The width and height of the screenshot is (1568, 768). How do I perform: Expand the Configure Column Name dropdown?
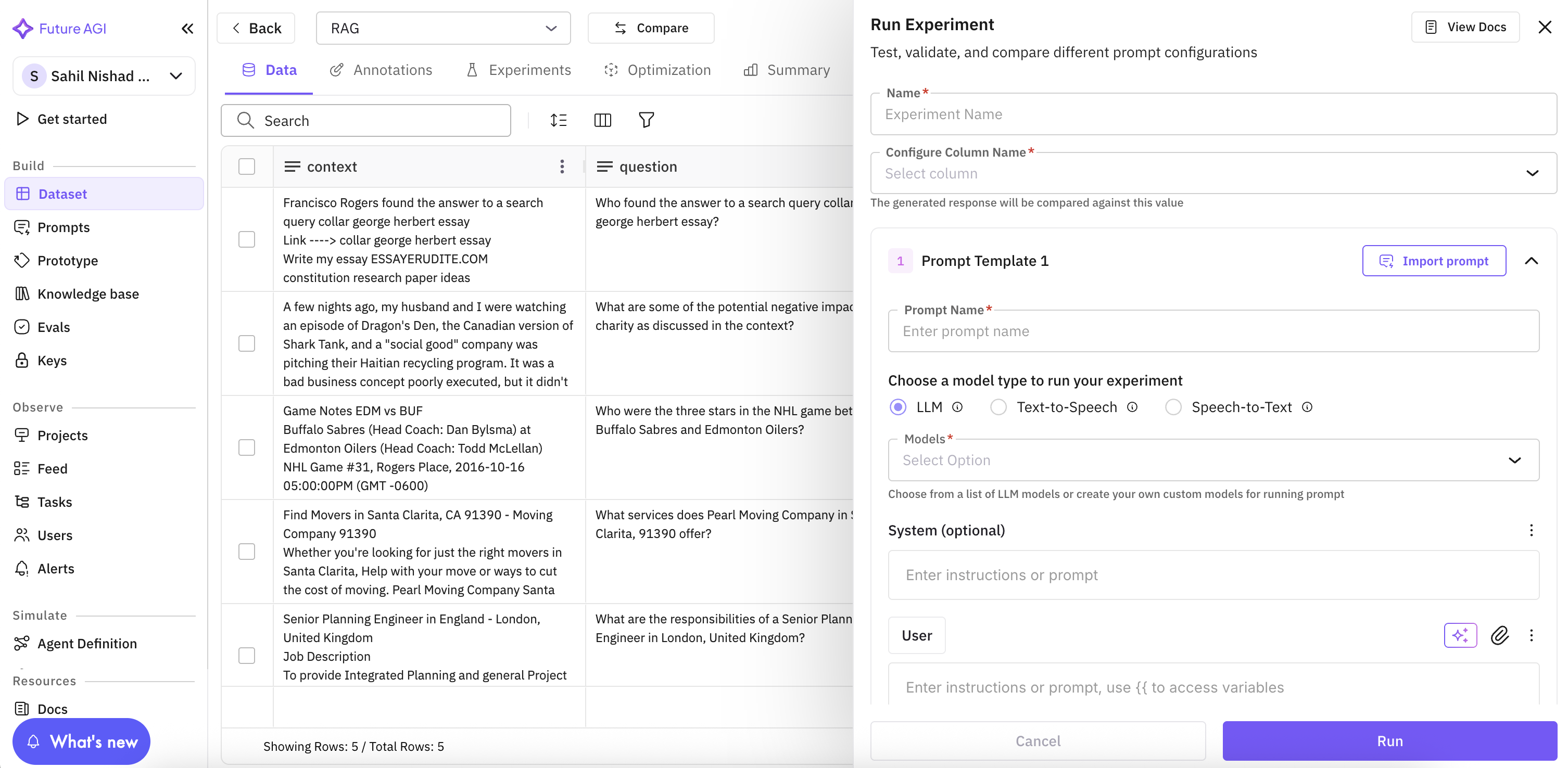coord(1213,173)
